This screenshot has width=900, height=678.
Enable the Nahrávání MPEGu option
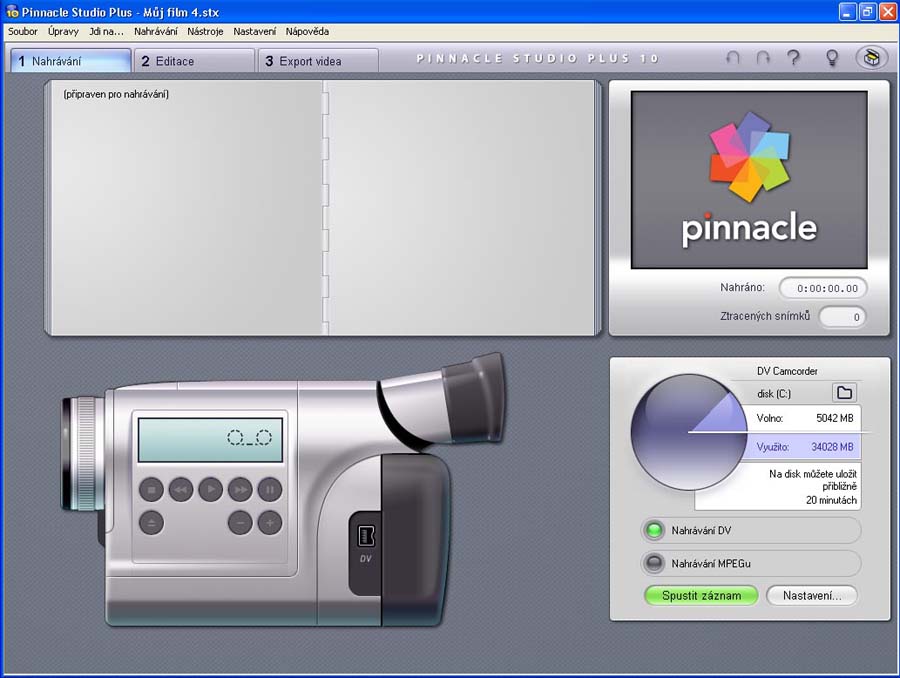coord(654,563)
